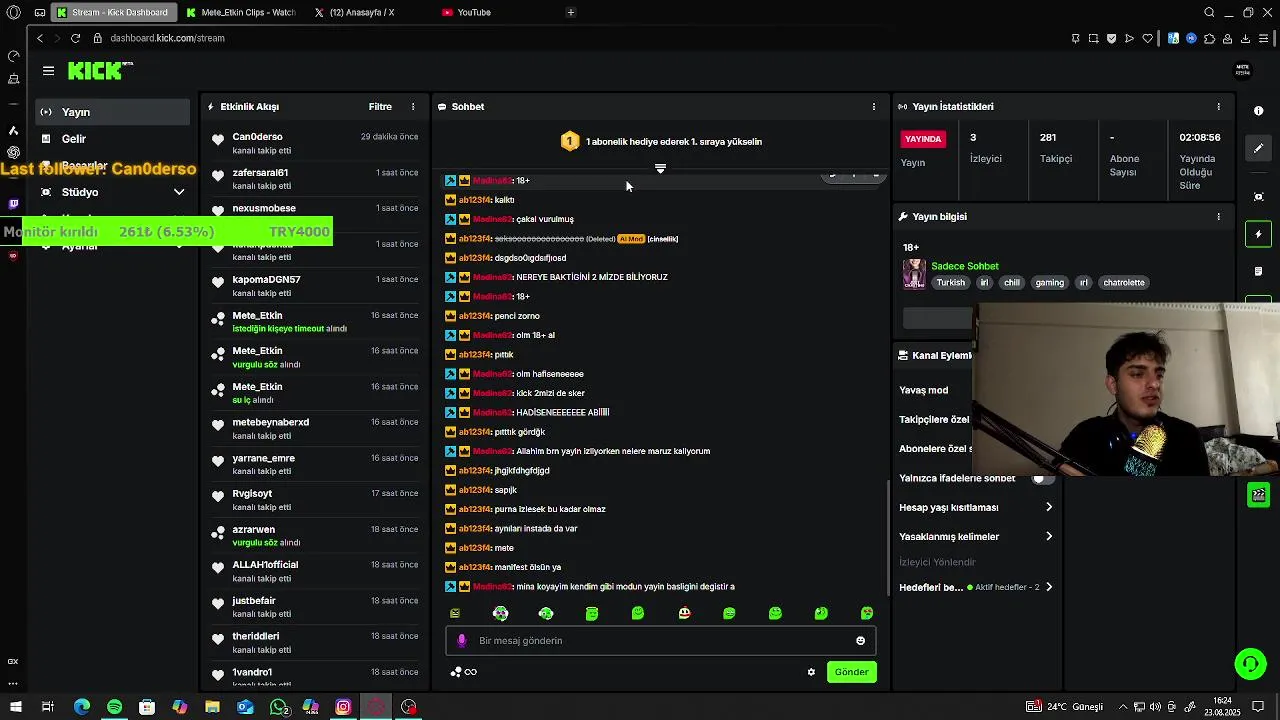The height and width of the screenshot is (720, 1280).
Task: Expand Hesap yaşı kısıtlaması setting
Action: [x=976, y=507]
